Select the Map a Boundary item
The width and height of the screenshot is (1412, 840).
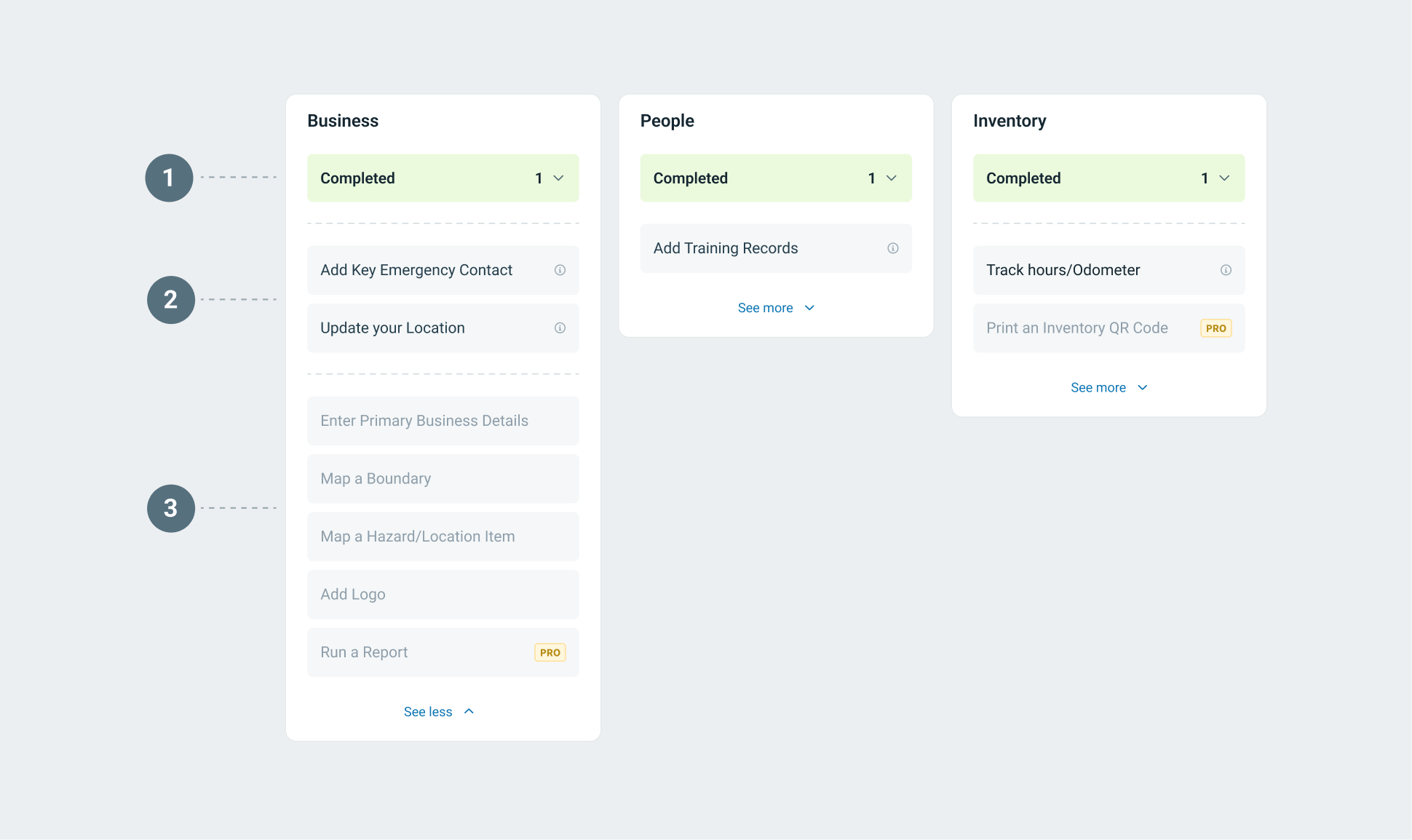[x=376, y=479]
